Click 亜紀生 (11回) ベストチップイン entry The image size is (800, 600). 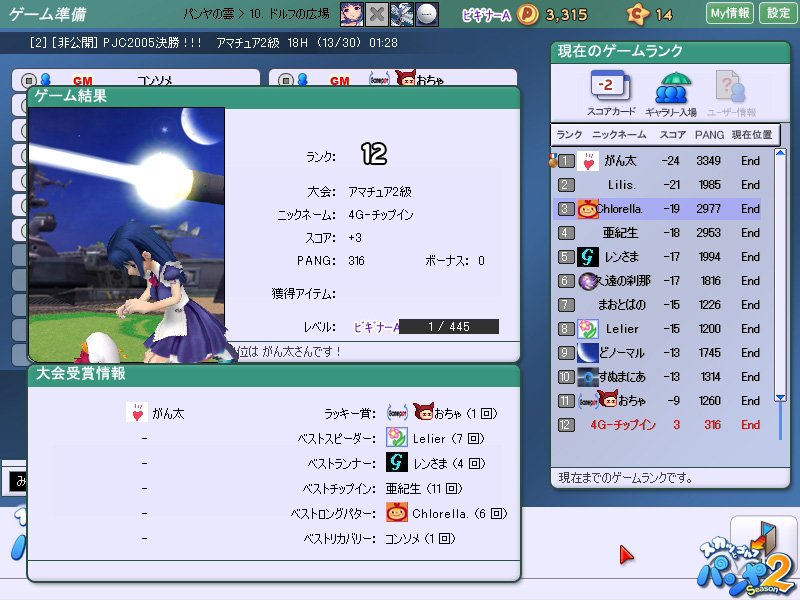[x=423, y=488]
